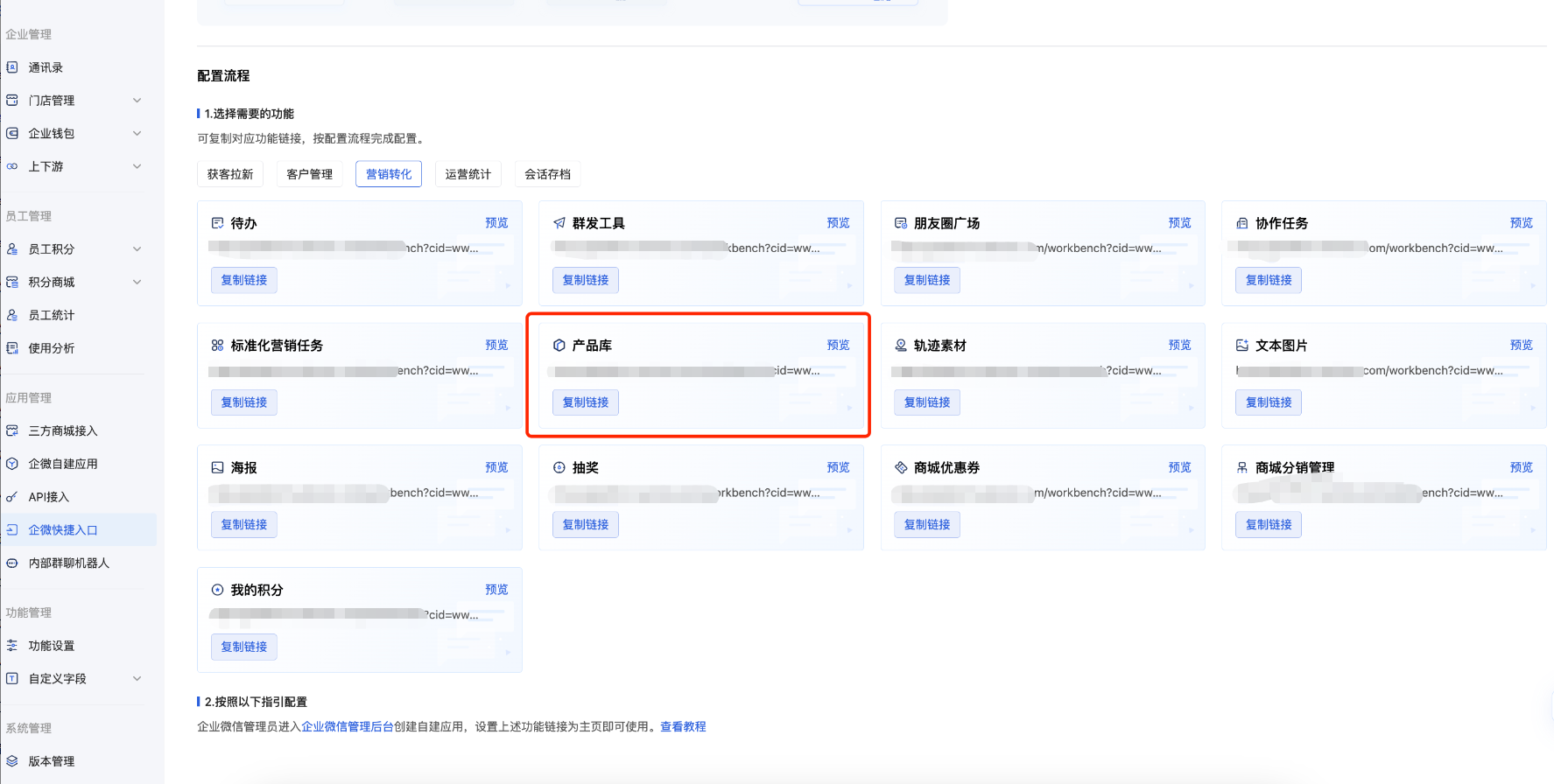Click the 积分商城 shop icon

point(12,282)
